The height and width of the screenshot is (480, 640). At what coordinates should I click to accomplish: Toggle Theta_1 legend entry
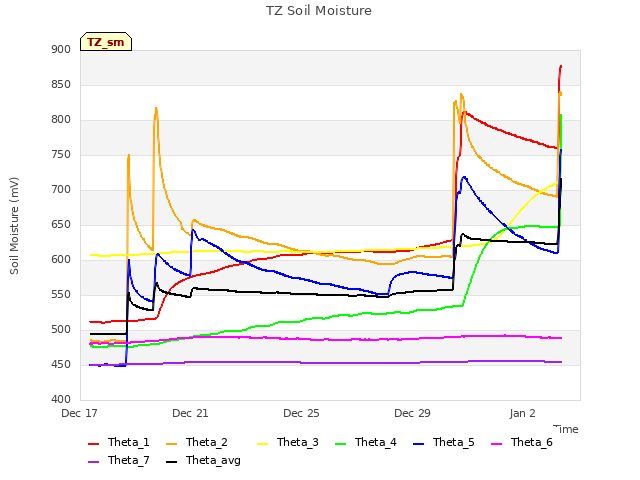(x=119, y=442)
